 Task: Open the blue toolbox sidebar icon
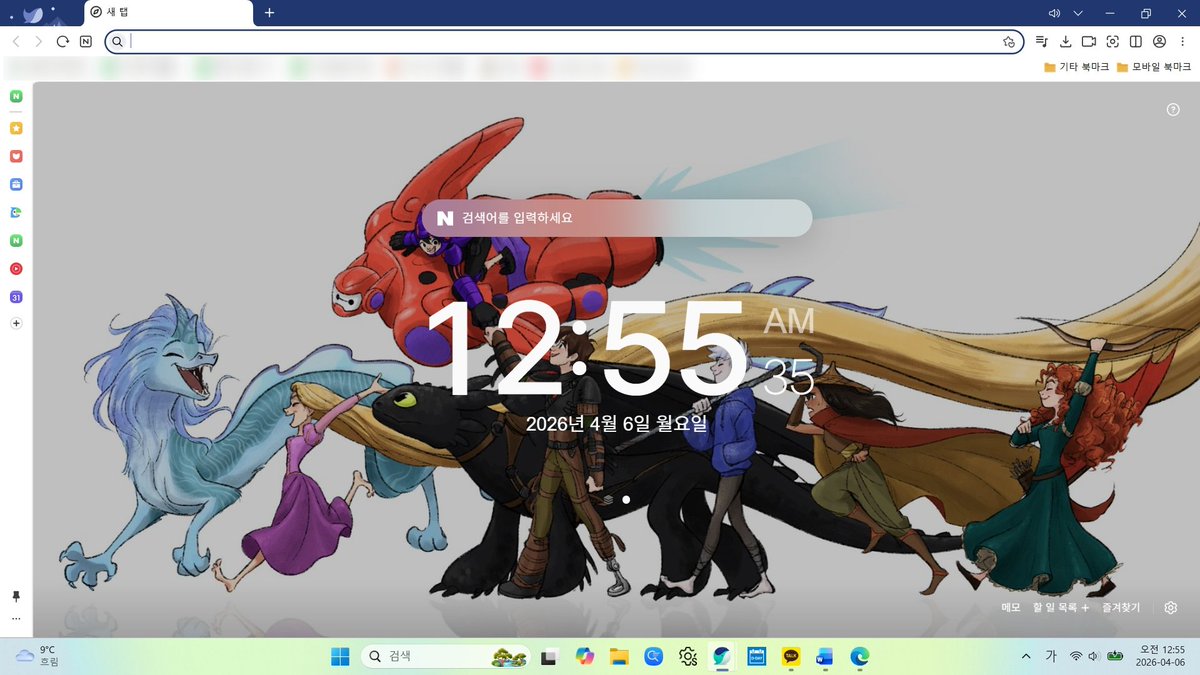(16, 184)
